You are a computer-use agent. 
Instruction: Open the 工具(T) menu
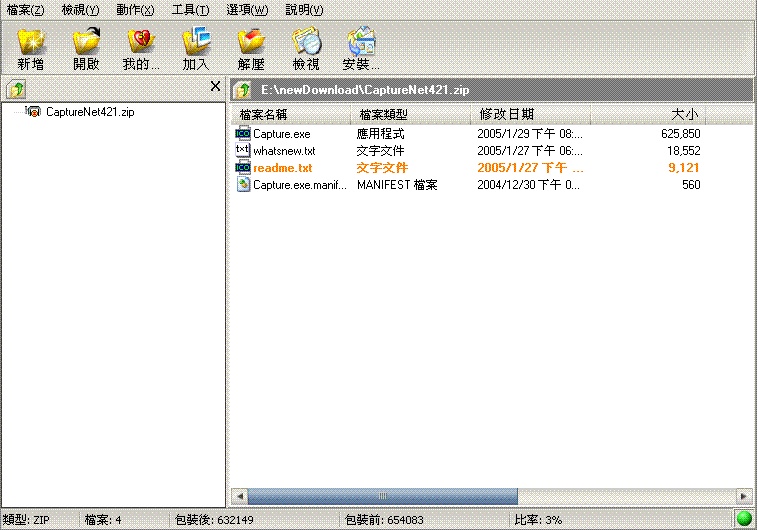coord(191,10)
